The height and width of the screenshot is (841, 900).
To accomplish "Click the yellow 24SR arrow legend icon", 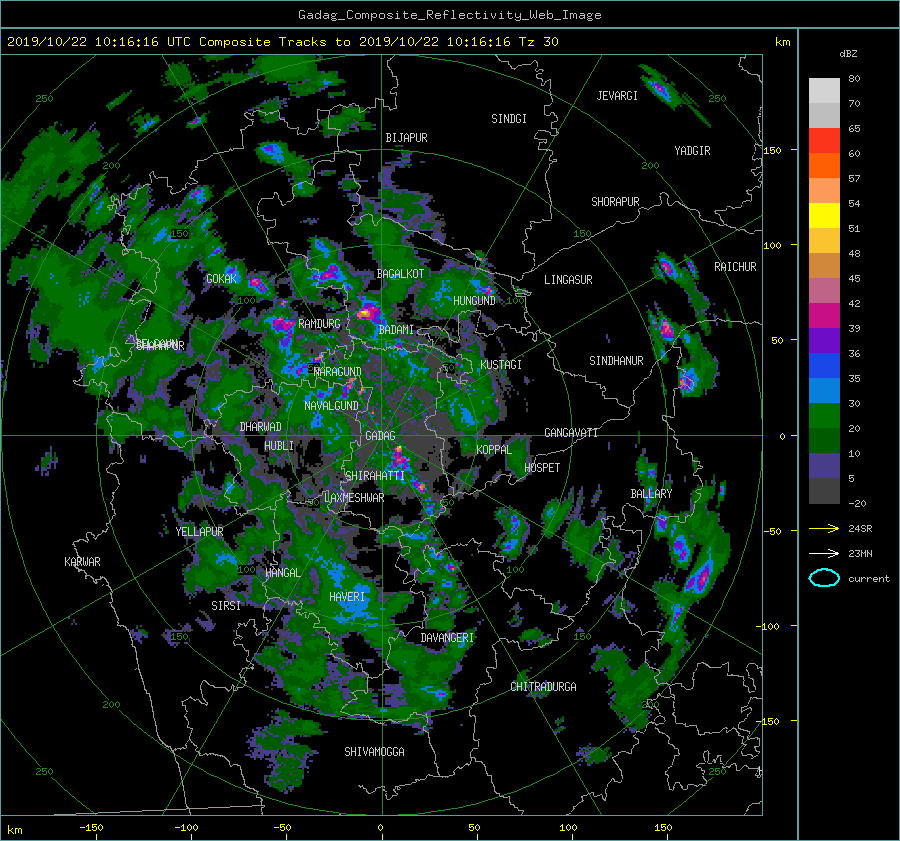I will [x=824, y=528].
